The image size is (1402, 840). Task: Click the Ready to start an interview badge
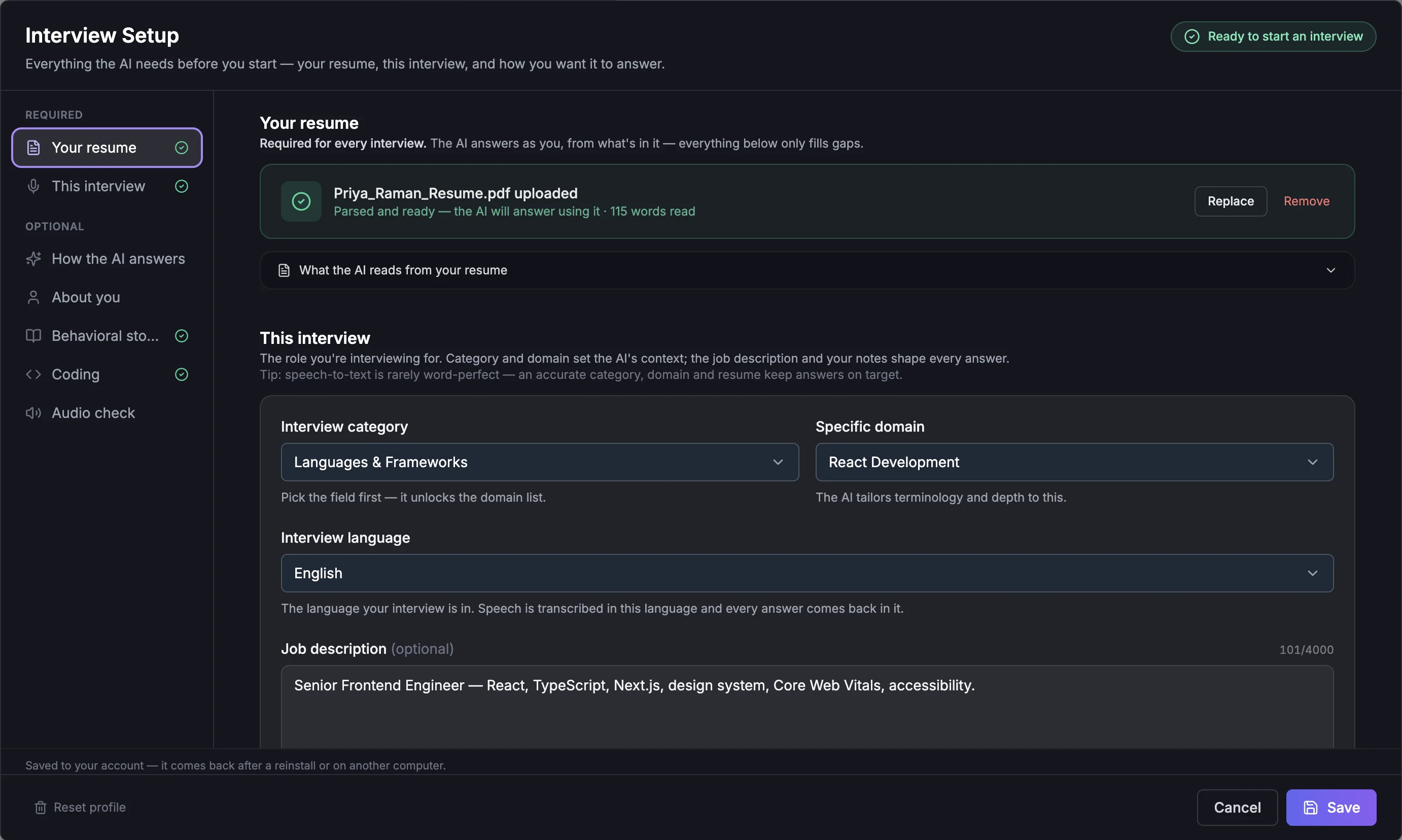(x=1273, y=37)
